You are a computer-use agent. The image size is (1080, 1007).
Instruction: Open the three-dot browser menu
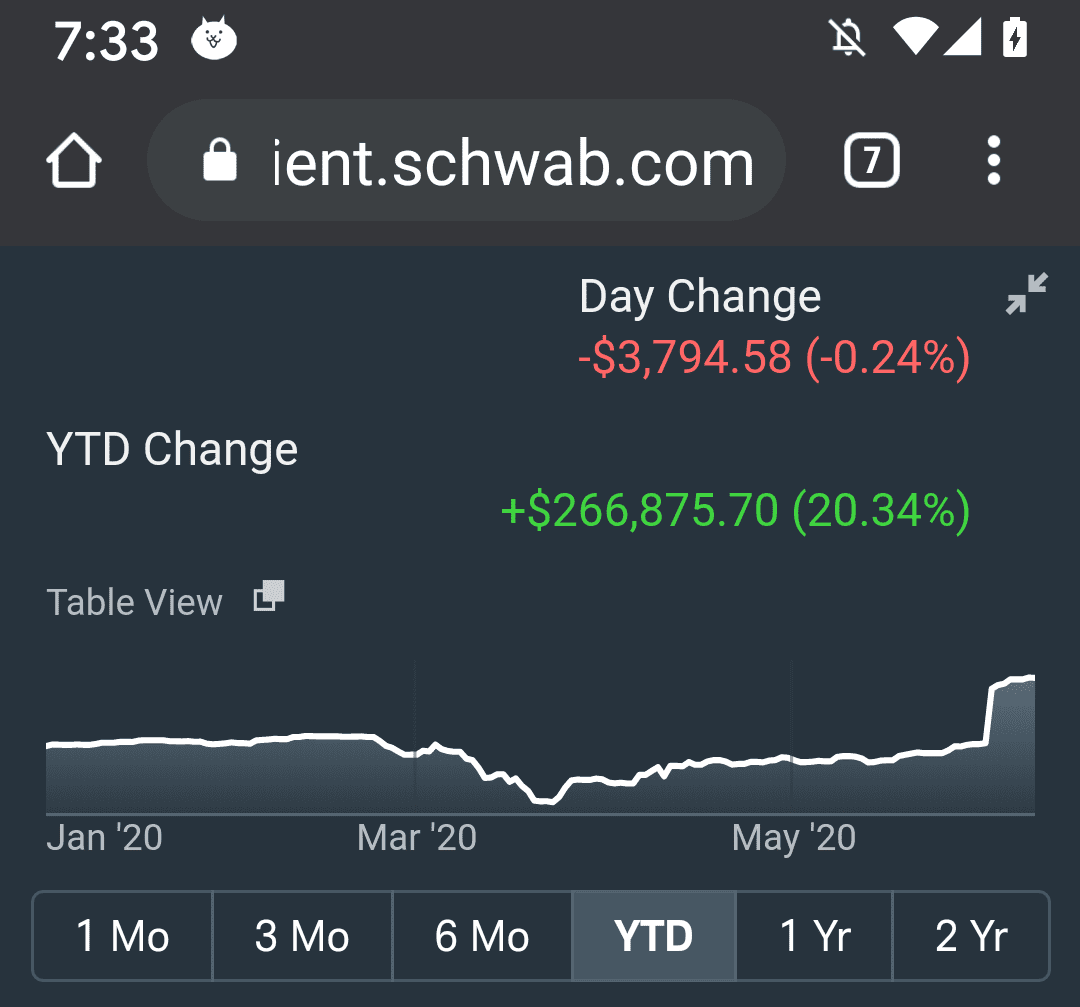pos(993,161)
